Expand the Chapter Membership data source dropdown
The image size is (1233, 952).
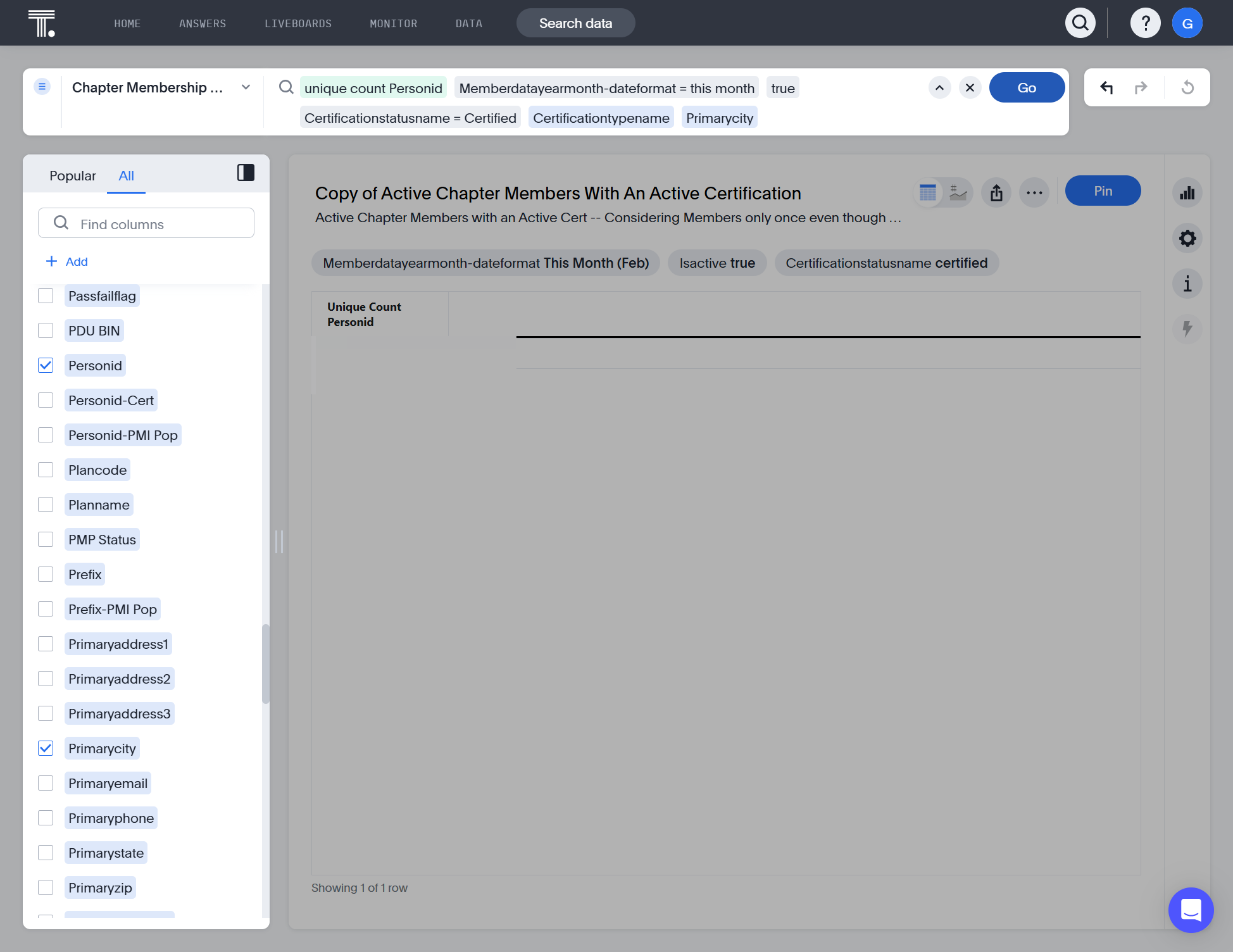click(x=246, y=87)
